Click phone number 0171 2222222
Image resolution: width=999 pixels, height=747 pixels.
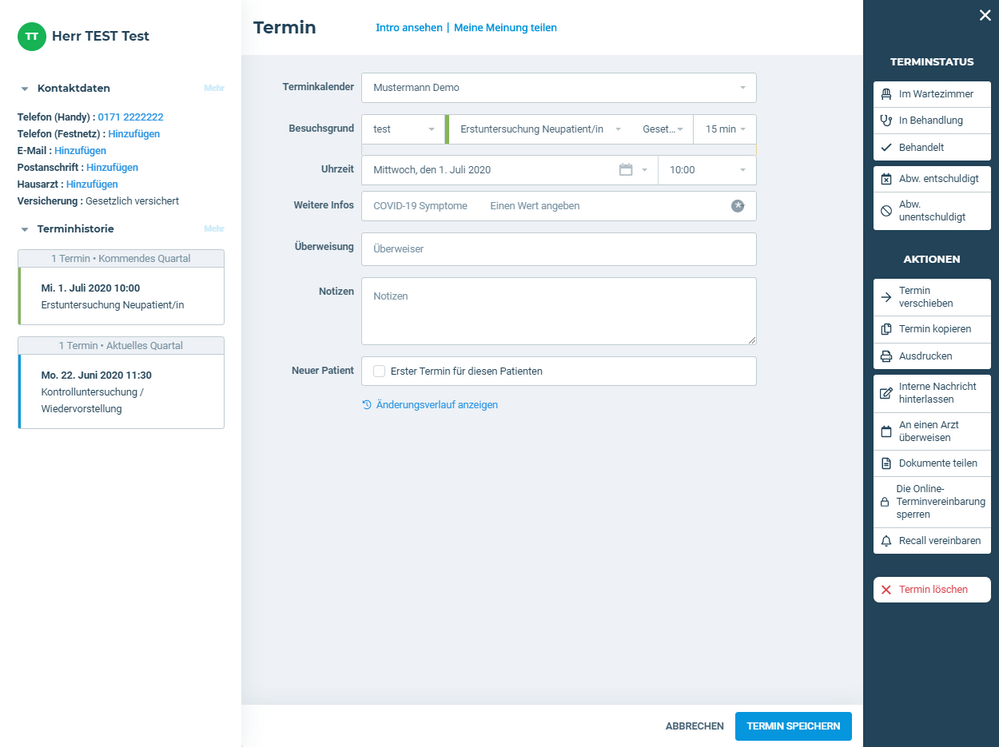pos(131,117)
